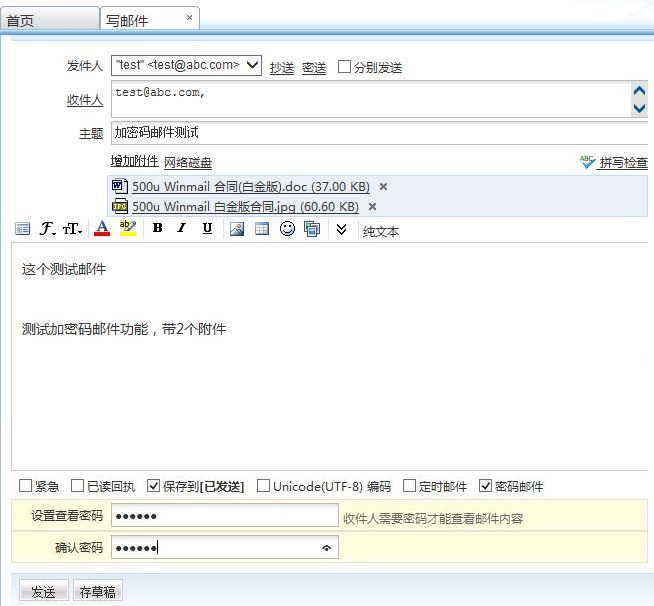654x606 pixels.
Task: Click the 设置查看密码 password field
Action: pyautogui.click(x=224, y=515)
